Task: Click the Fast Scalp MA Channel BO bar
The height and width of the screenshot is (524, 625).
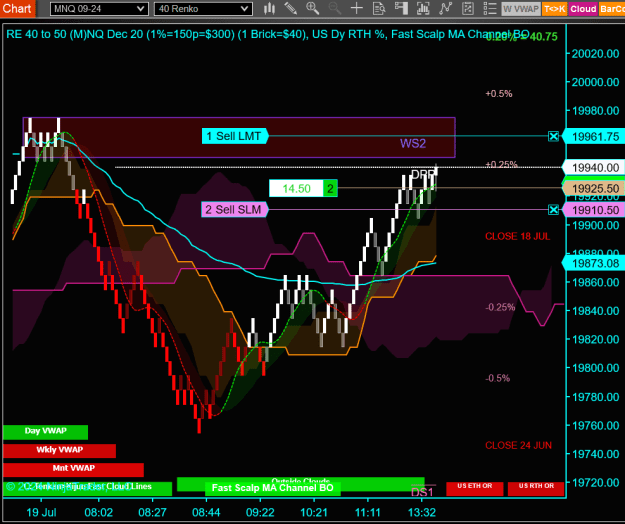Action: pos(273,488)
